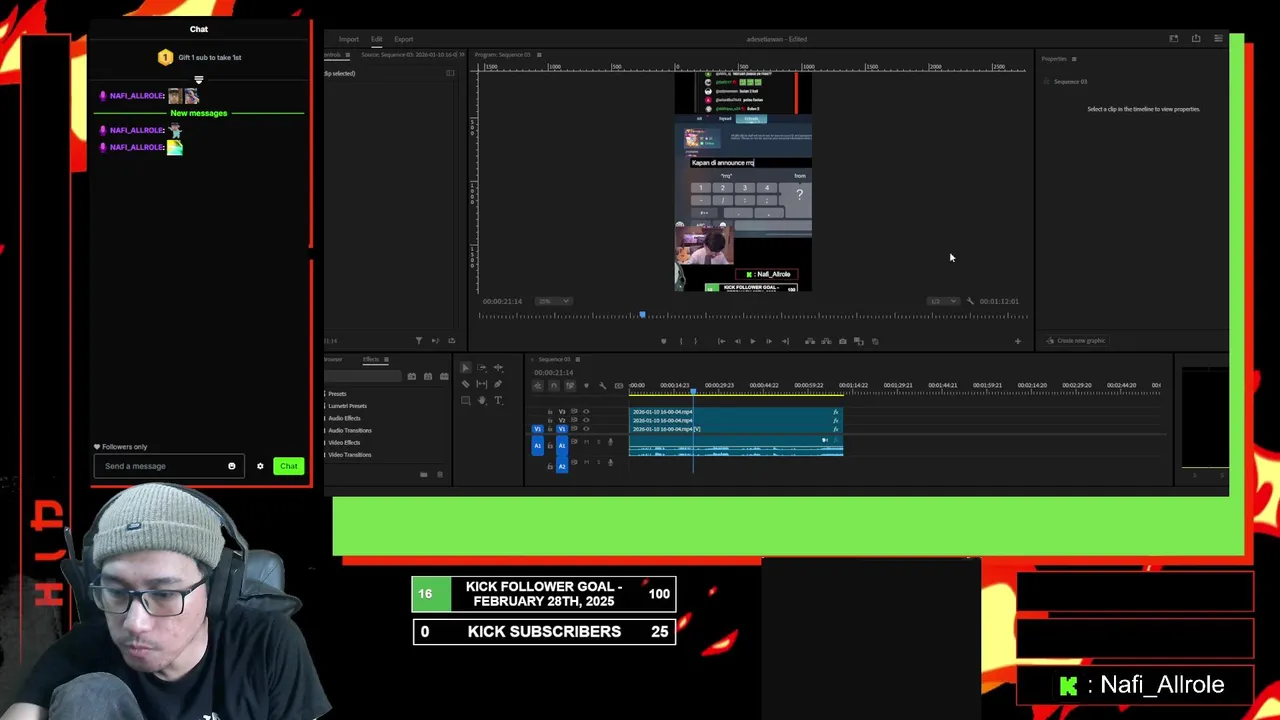1280x720 pixels.
Task: Click the Export Frame camera icon
Action: coord(843,341)
